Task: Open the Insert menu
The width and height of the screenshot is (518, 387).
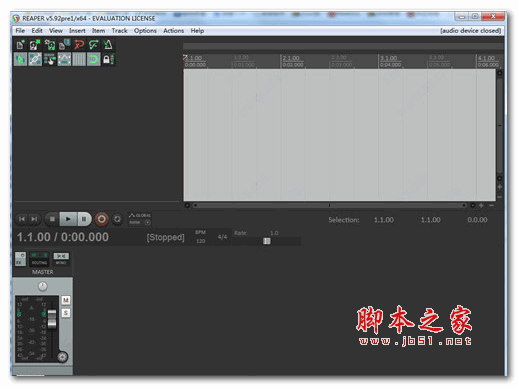Action: click(x=77, y=31)
